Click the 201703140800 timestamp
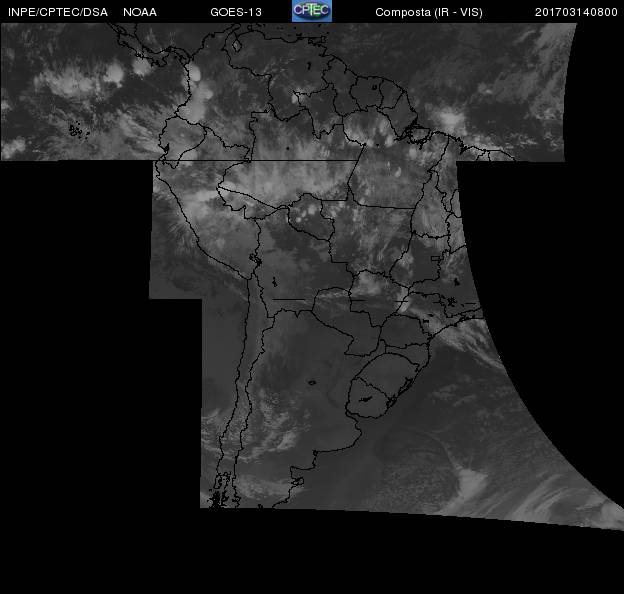The image size is (624, 594). [576, 12]
